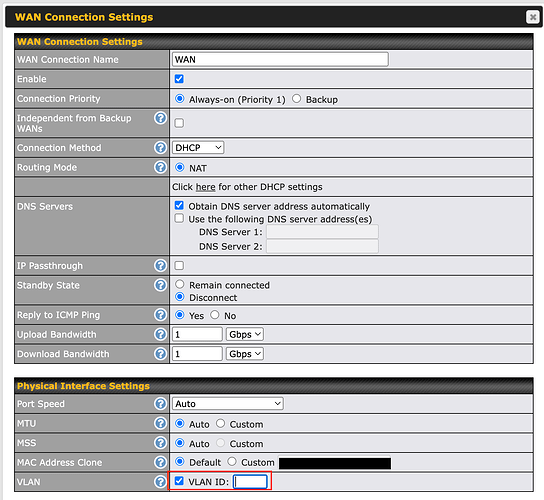Click the Upload Bandwidth value field

point(197,334)
